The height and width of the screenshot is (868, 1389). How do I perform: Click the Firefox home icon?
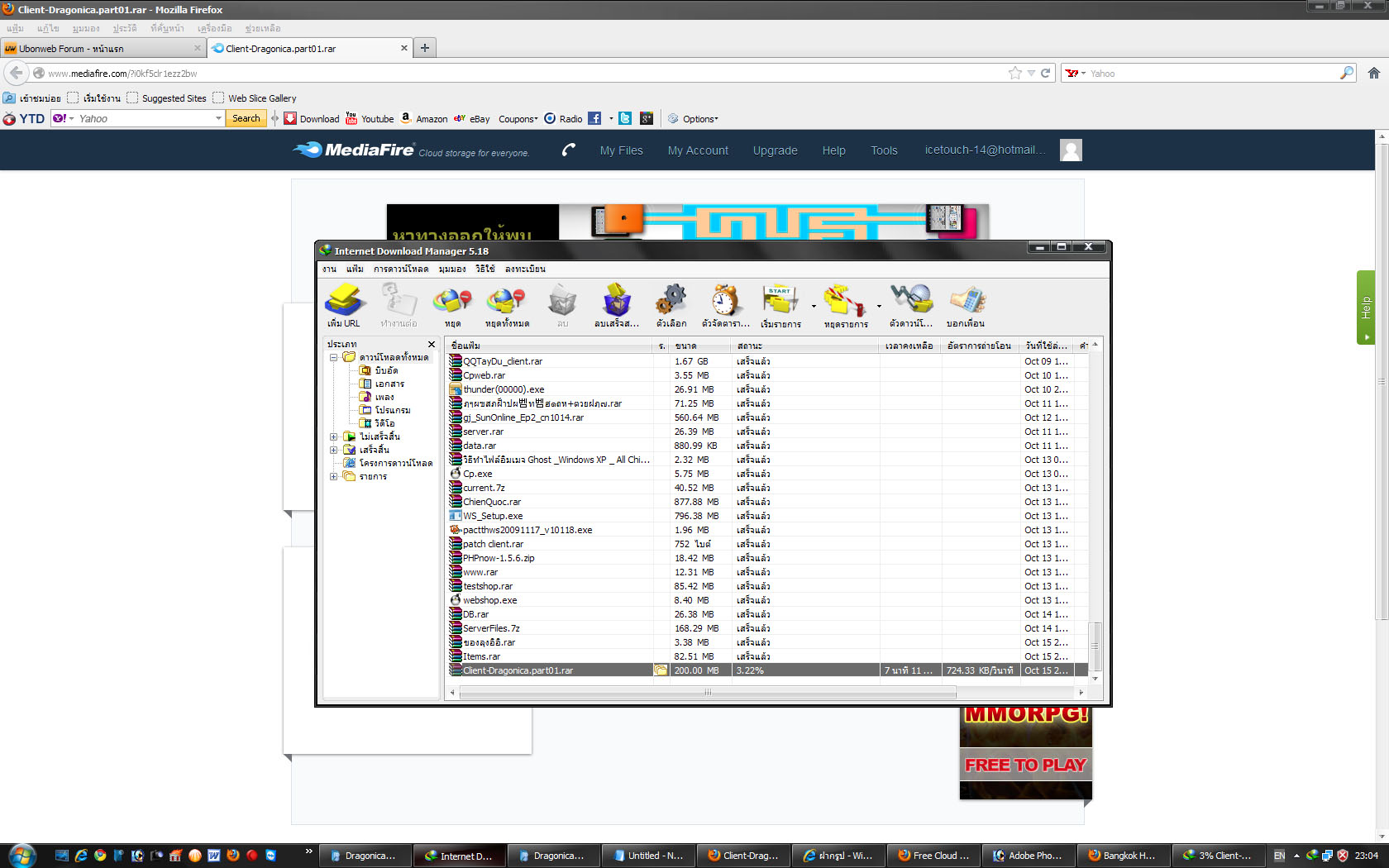point(1374,74)
